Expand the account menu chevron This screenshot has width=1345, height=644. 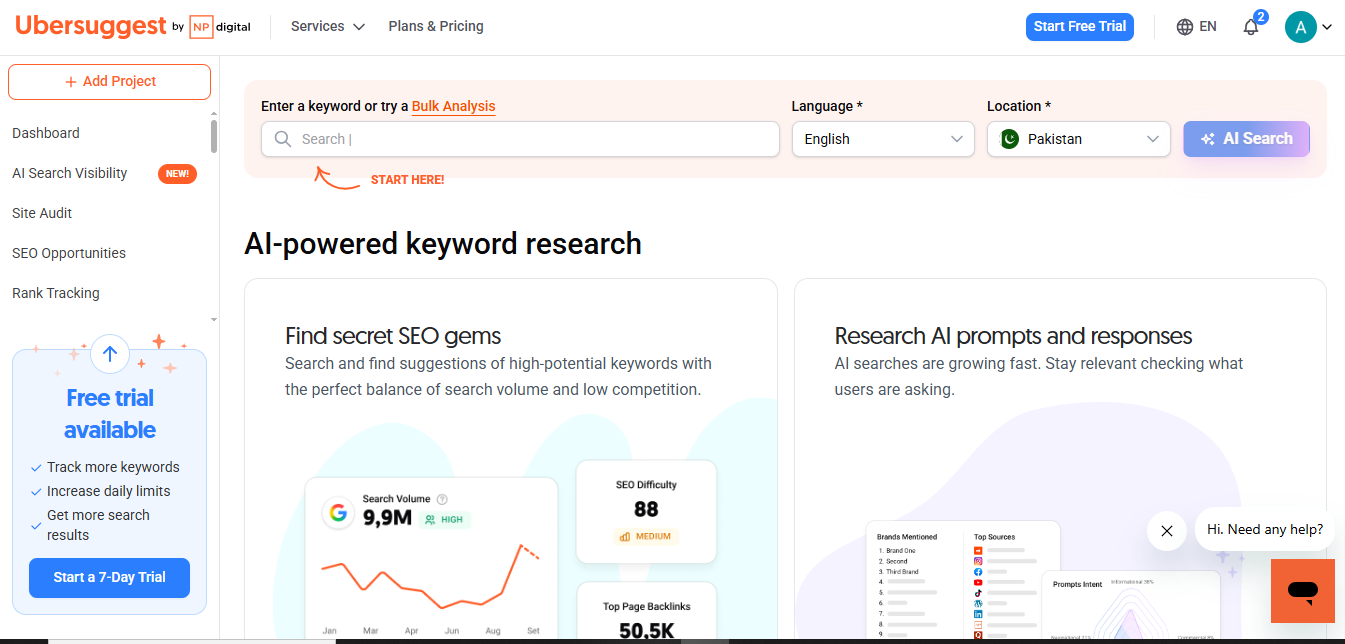[x=1327, y=28]
